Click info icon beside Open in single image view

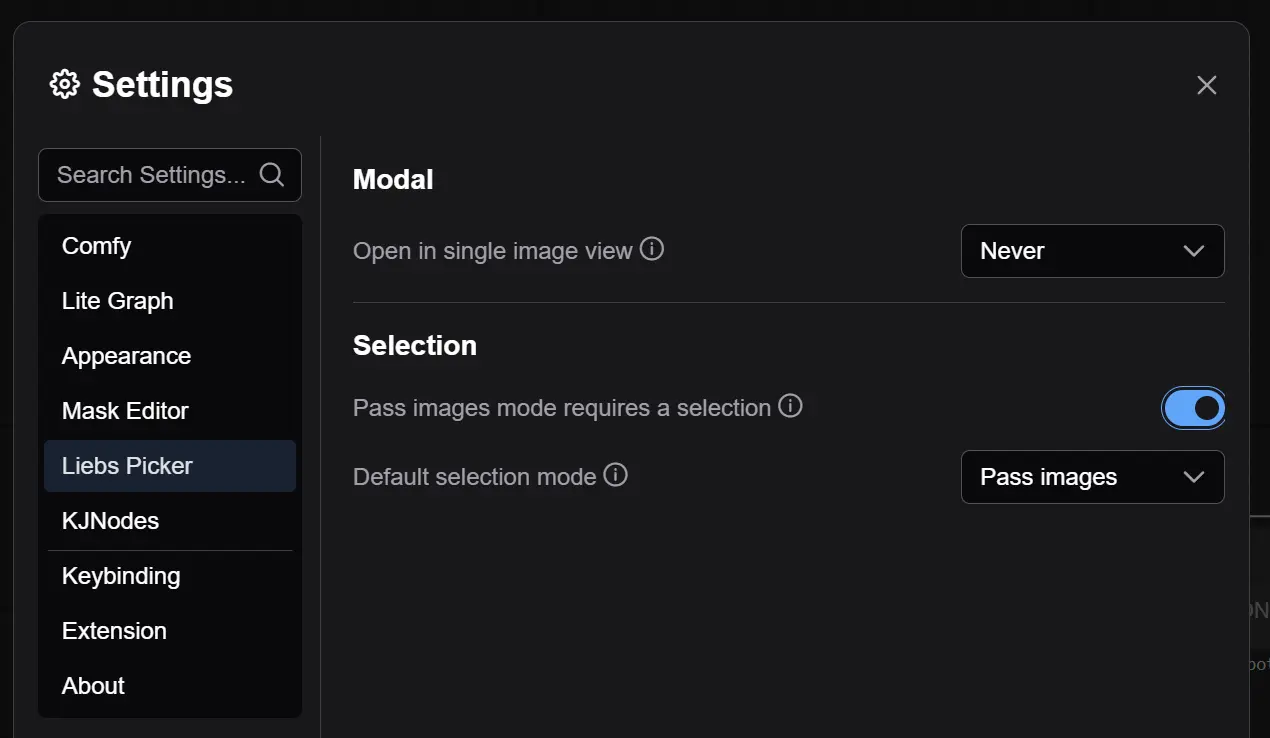652,249
